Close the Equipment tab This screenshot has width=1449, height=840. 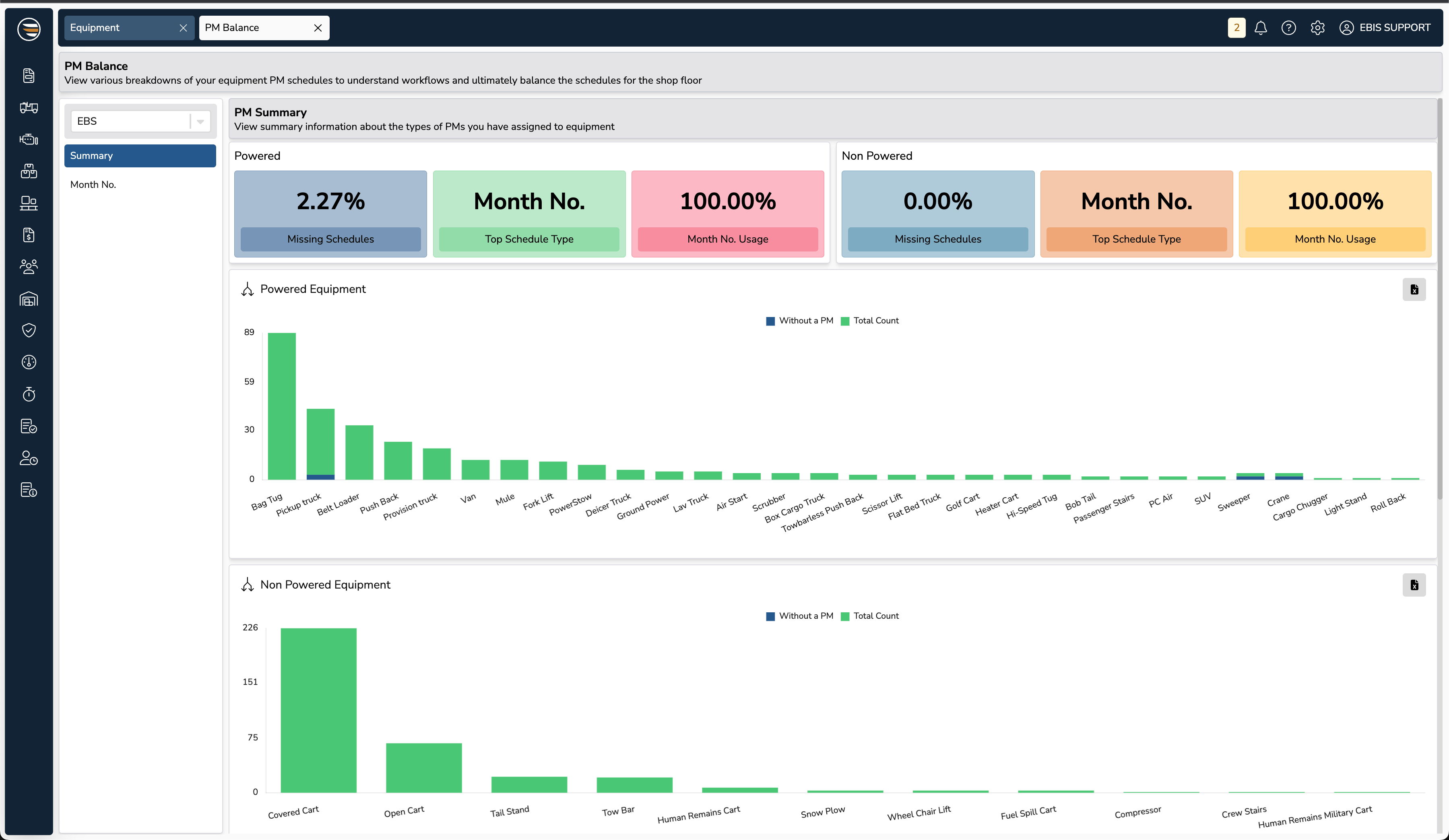coord(183,28)
